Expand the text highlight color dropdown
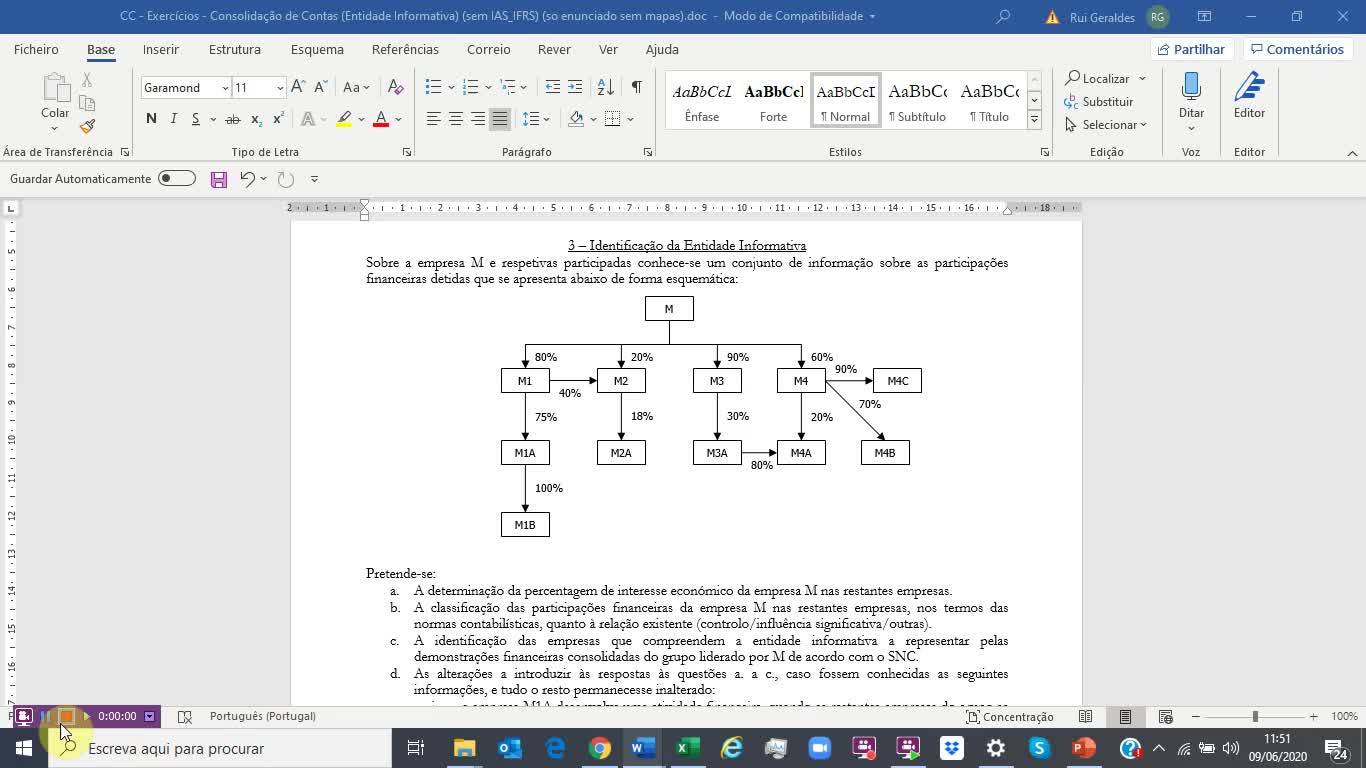The image size is (1366, 768). (x=361, y=118)
